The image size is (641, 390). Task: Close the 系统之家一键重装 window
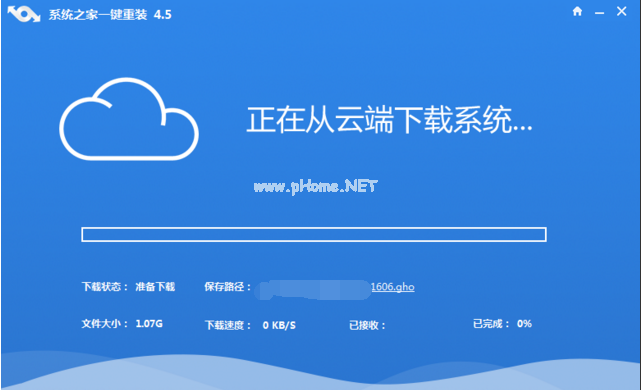pyautogui.click(x=621, y=11)
